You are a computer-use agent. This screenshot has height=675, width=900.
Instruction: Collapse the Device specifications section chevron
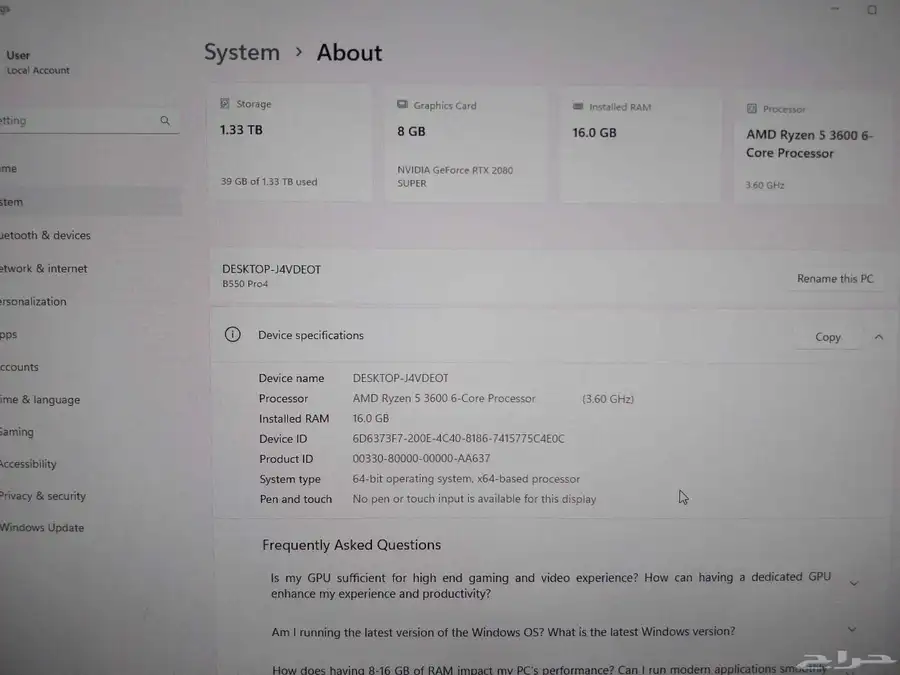point(879,338)
